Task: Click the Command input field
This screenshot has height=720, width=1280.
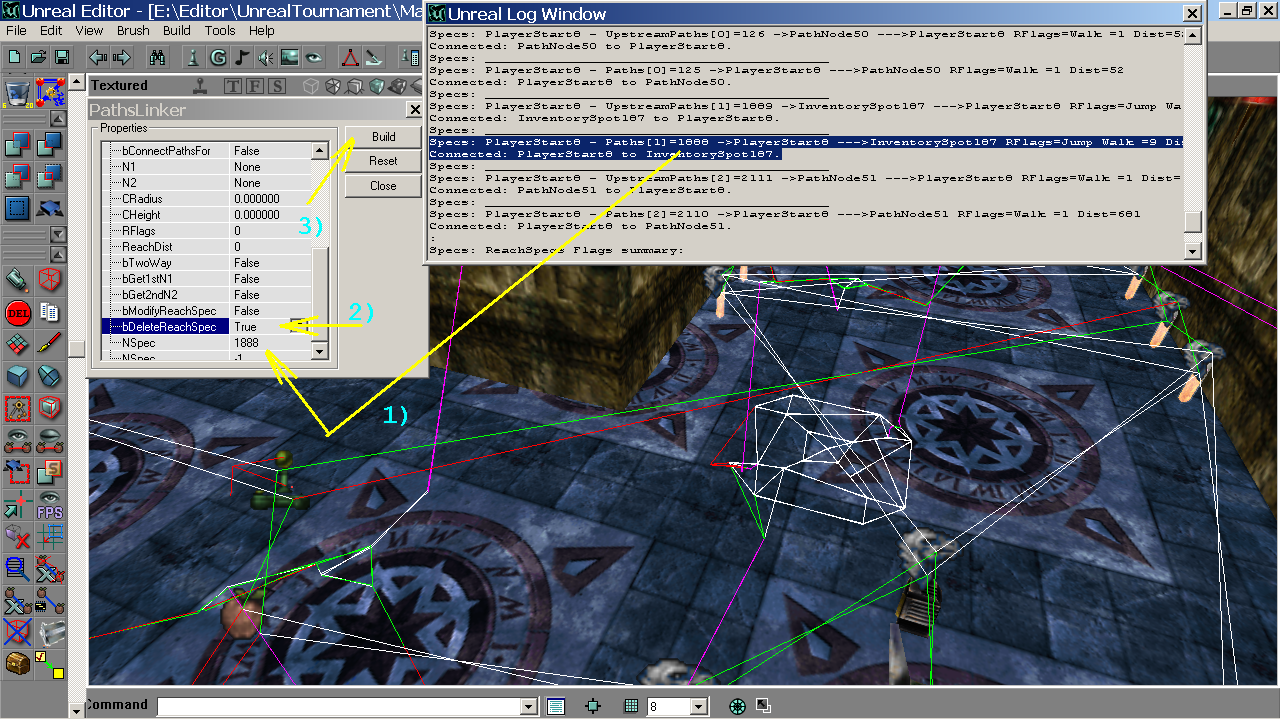Action: [338, 706]
